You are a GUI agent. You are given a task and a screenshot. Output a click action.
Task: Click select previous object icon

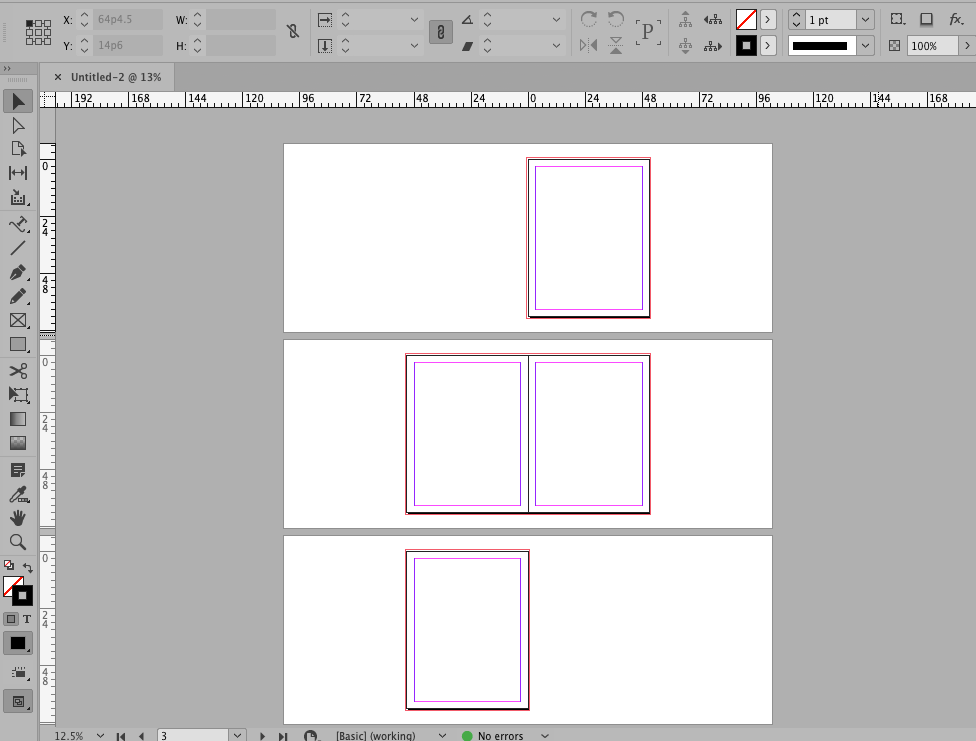713,19
